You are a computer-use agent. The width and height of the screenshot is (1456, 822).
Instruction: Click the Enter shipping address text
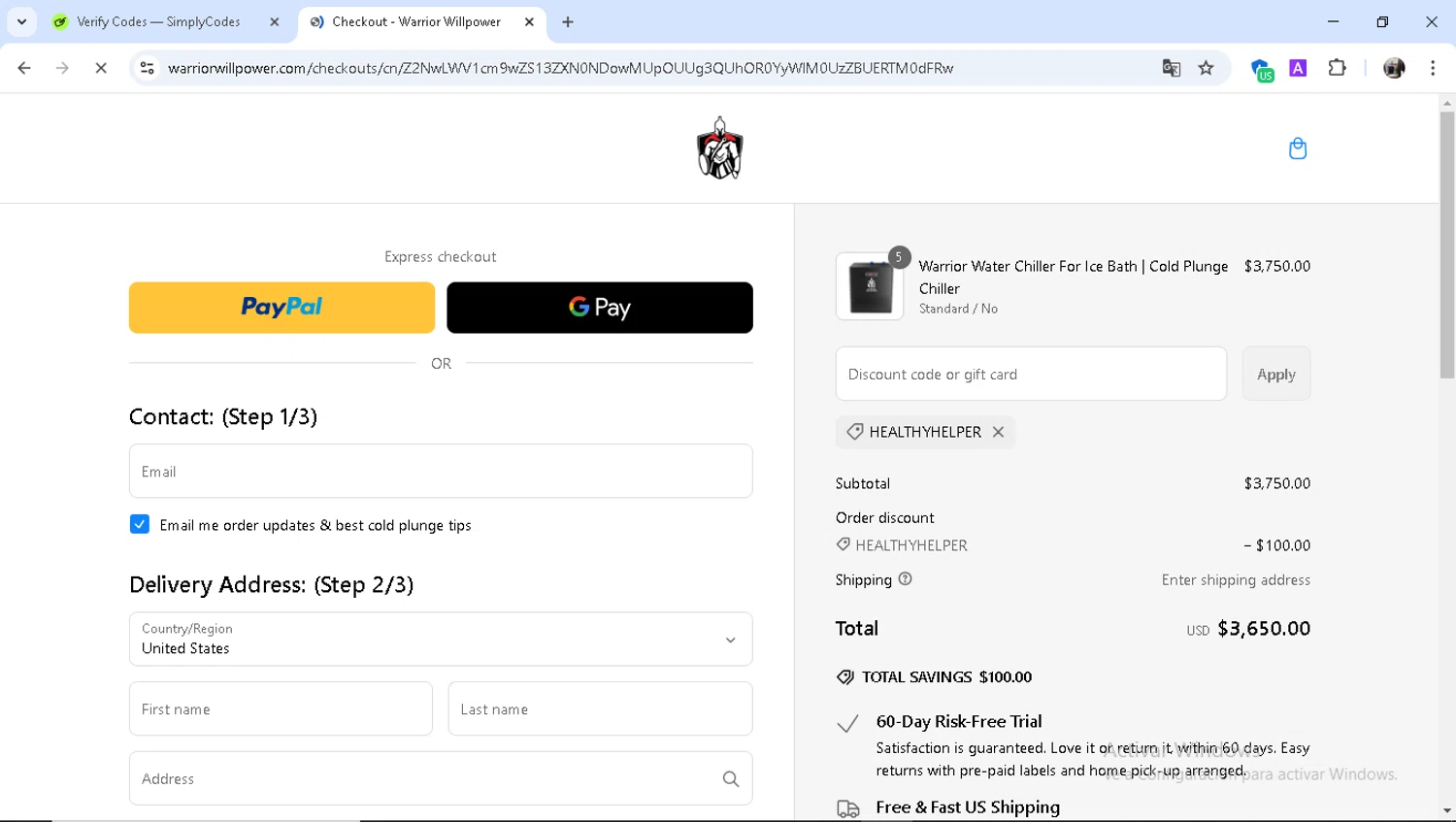tap(1236, 579)
